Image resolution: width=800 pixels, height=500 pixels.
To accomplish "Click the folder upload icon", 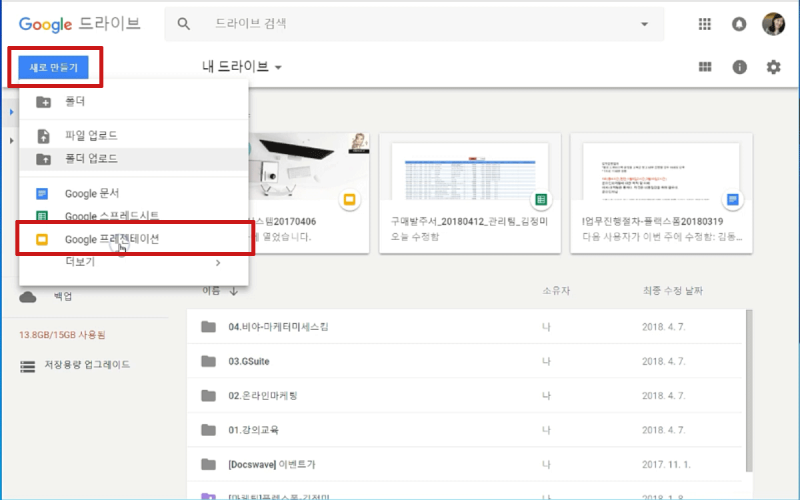I will pos(43,159).
